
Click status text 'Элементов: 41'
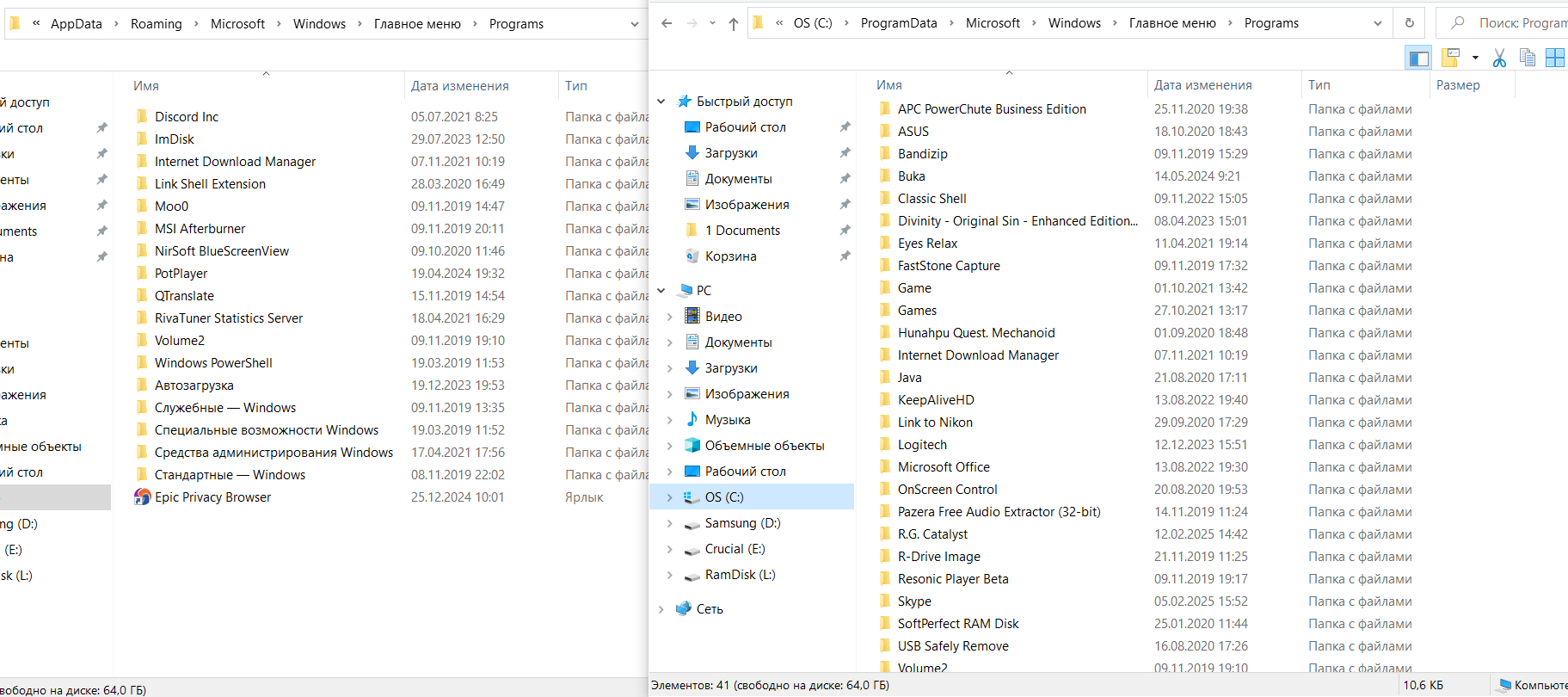691,686
